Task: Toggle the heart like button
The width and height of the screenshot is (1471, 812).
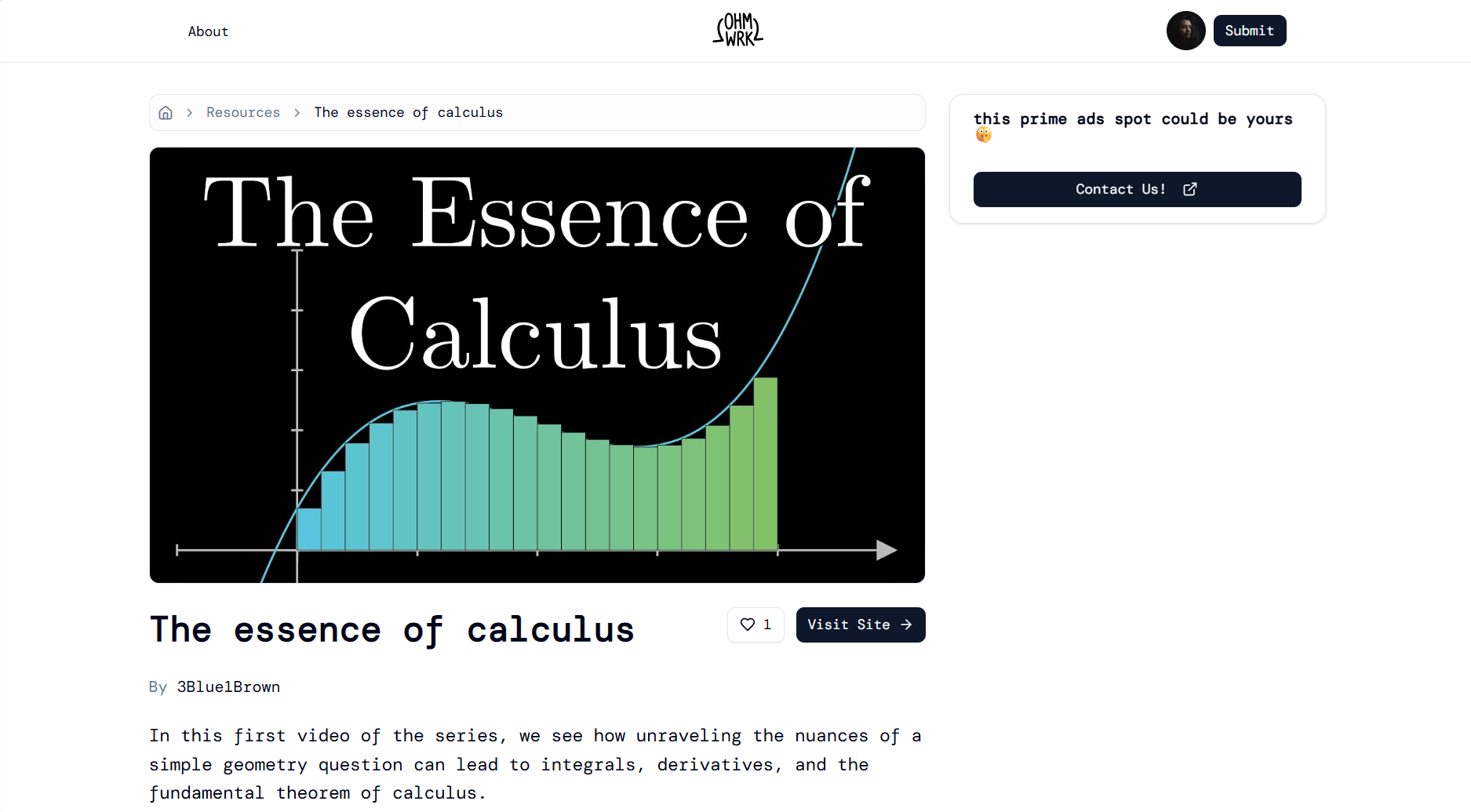Action: (748, 624)
